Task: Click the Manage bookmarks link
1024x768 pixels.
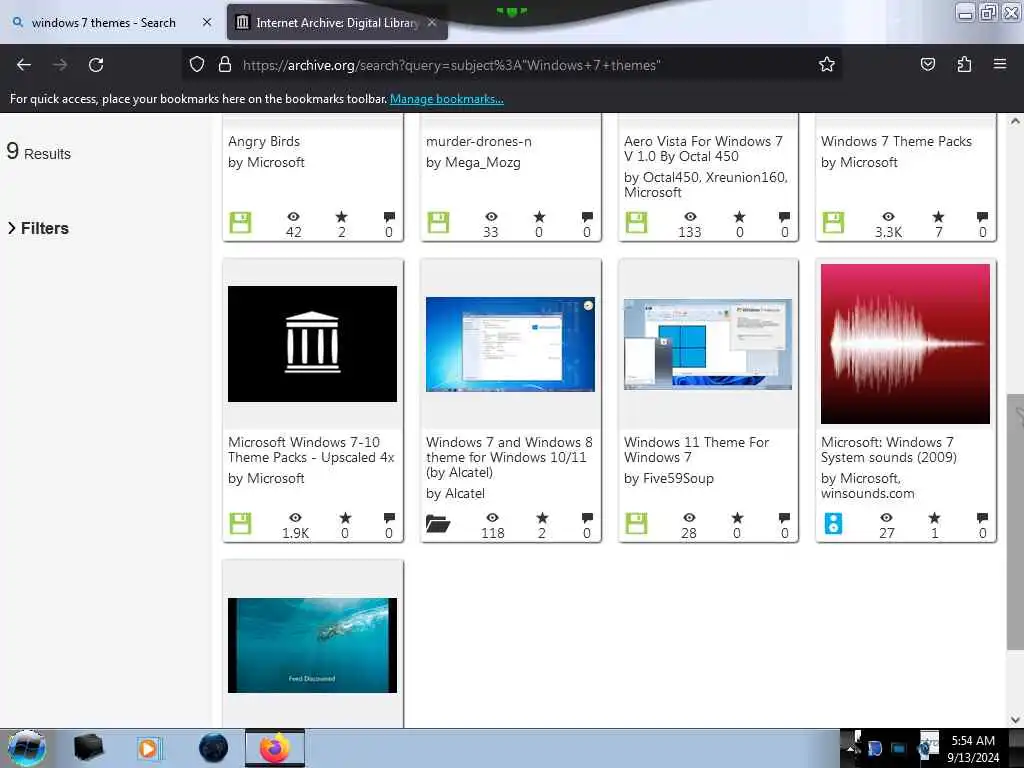Action: [447, 99]
